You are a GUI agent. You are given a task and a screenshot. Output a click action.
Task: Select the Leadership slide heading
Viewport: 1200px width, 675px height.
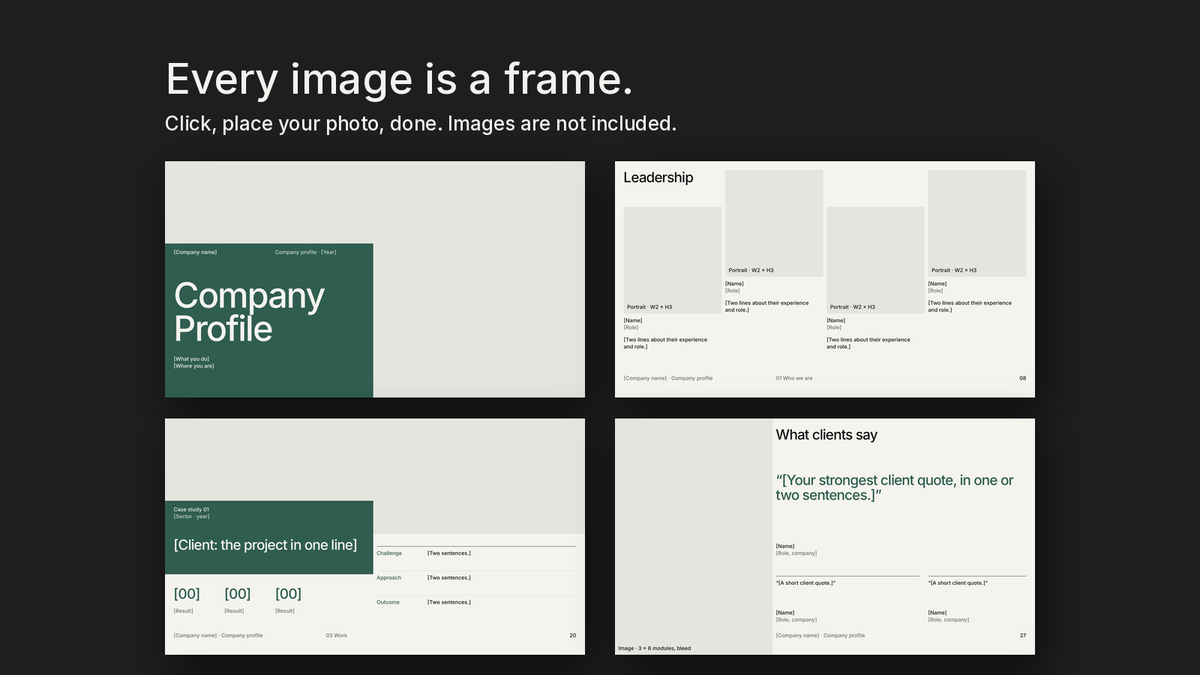(658, 178)
